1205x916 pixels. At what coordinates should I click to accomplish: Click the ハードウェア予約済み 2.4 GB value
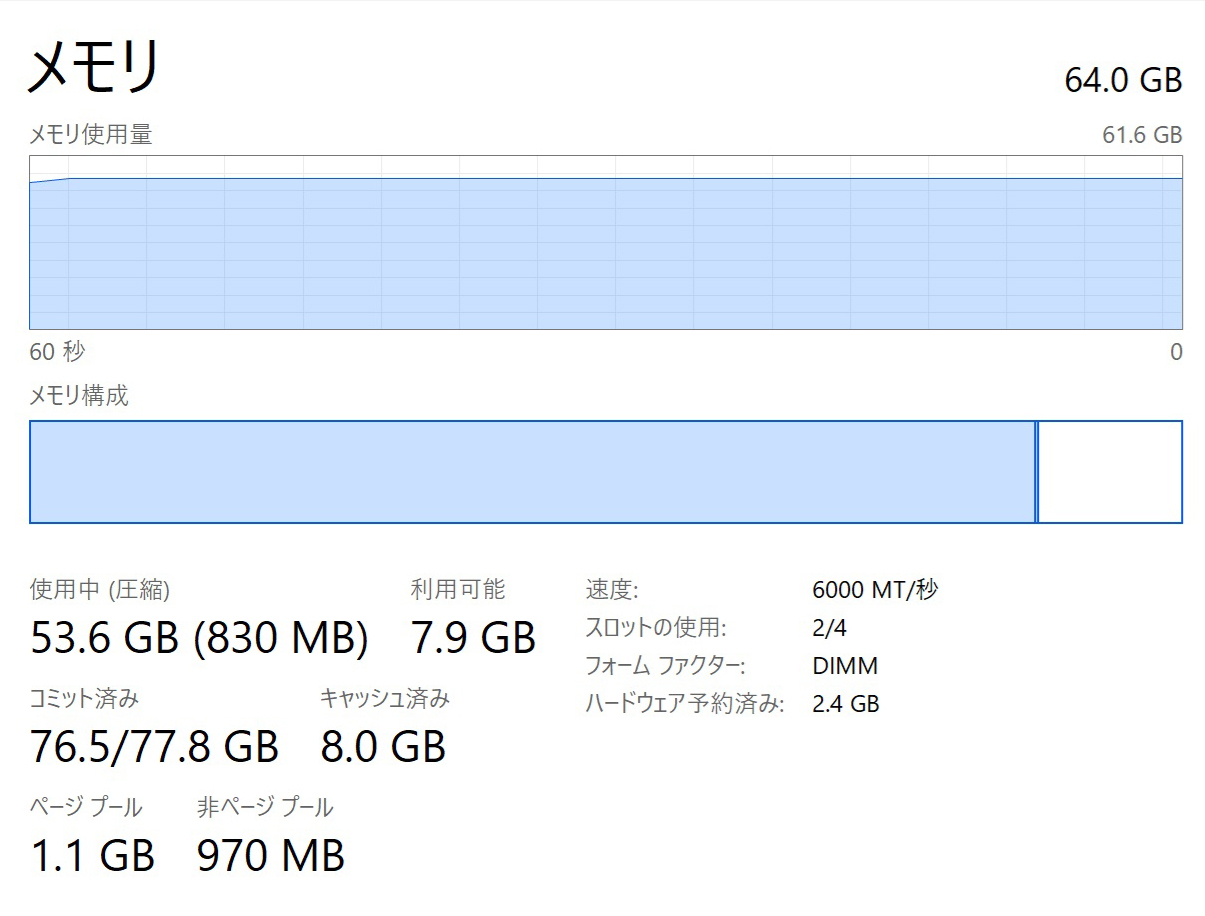tap(846, 704)
